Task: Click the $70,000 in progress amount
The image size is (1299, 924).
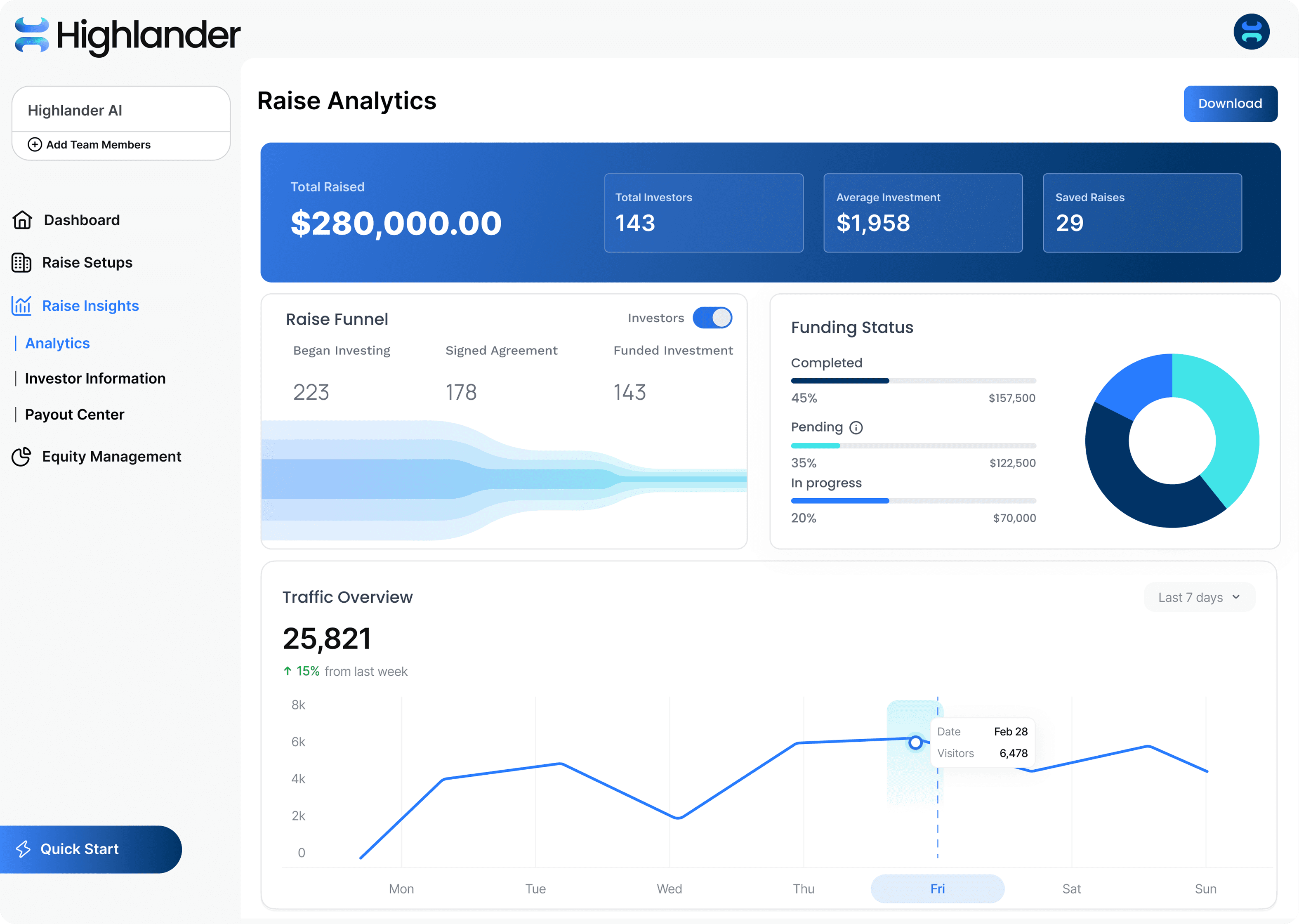Action: [1014, 518]
